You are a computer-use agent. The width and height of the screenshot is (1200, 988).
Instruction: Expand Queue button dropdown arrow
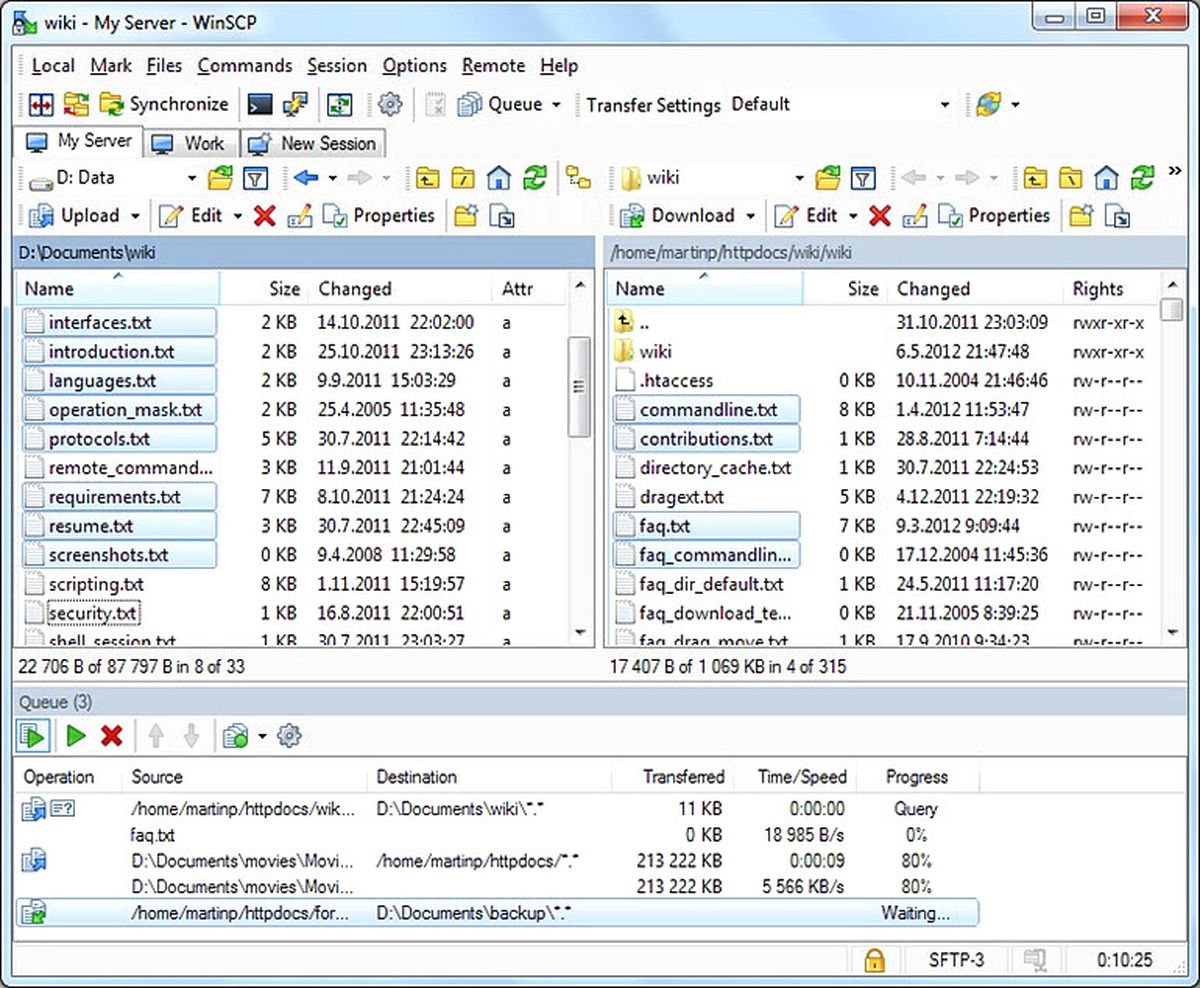point(557,104)
